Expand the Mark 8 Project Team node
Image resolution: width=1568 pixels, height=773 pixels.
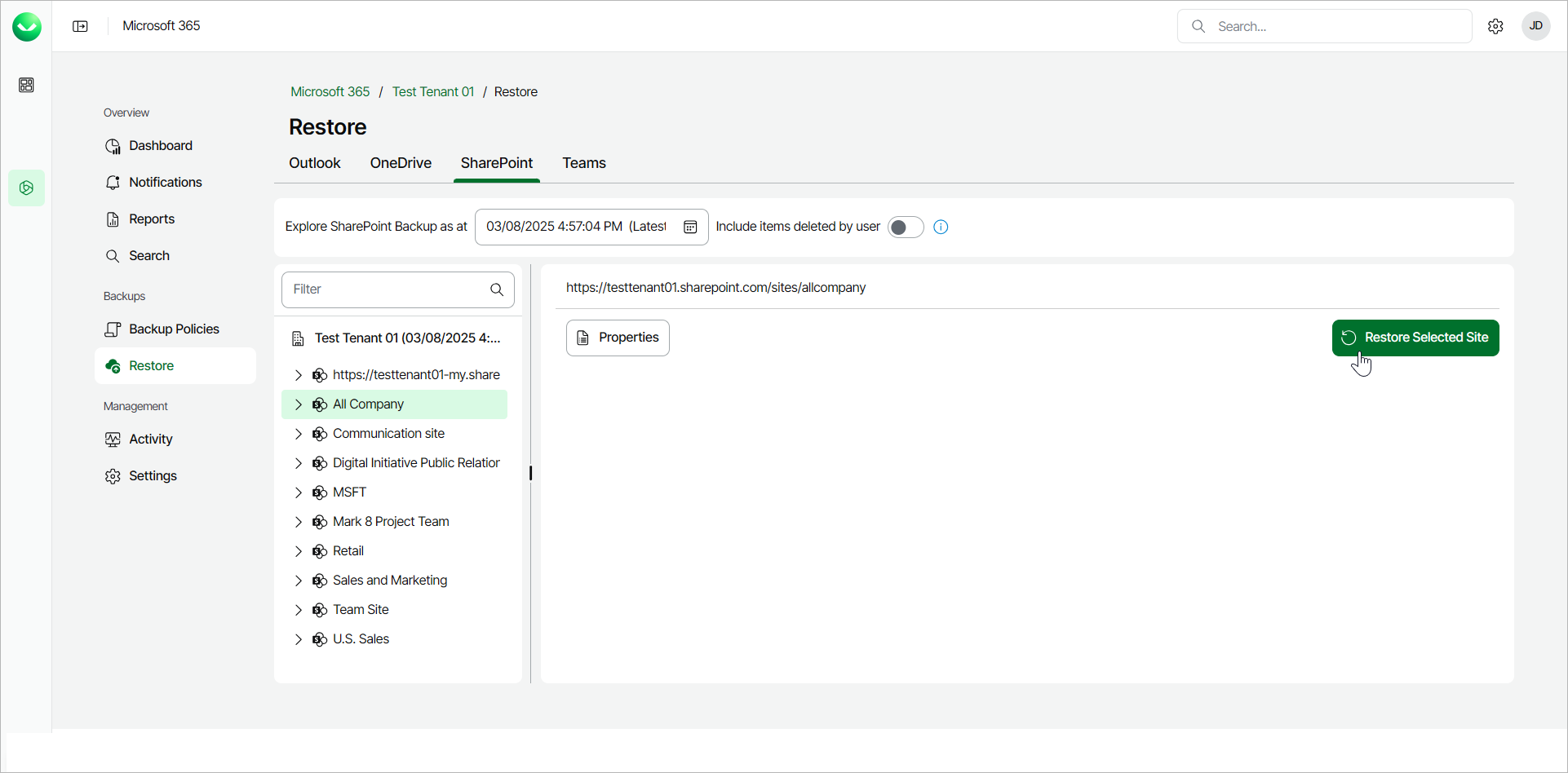pyautogui.click(x=299, y=522)
